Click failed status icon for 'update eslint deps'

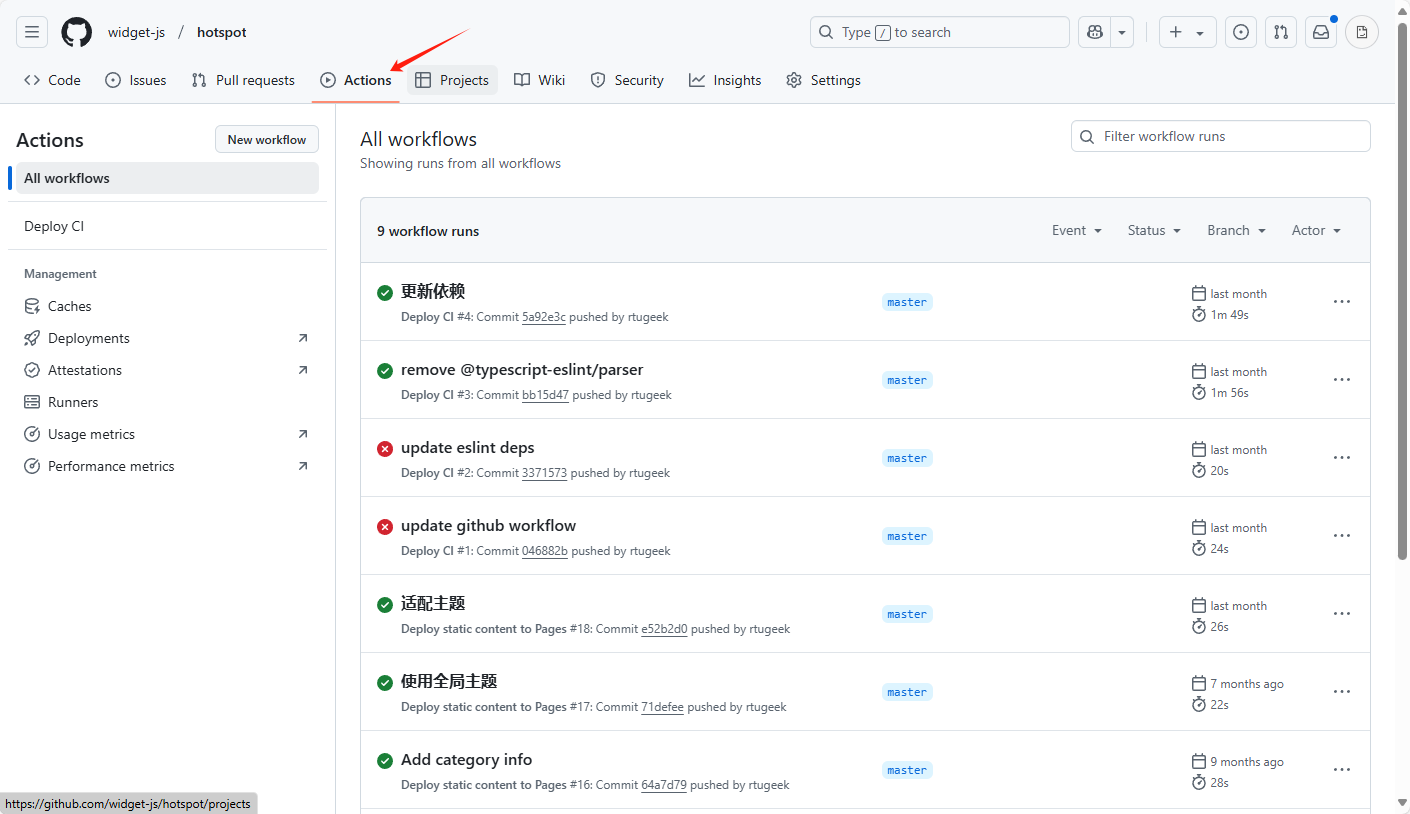coord(385,449)
